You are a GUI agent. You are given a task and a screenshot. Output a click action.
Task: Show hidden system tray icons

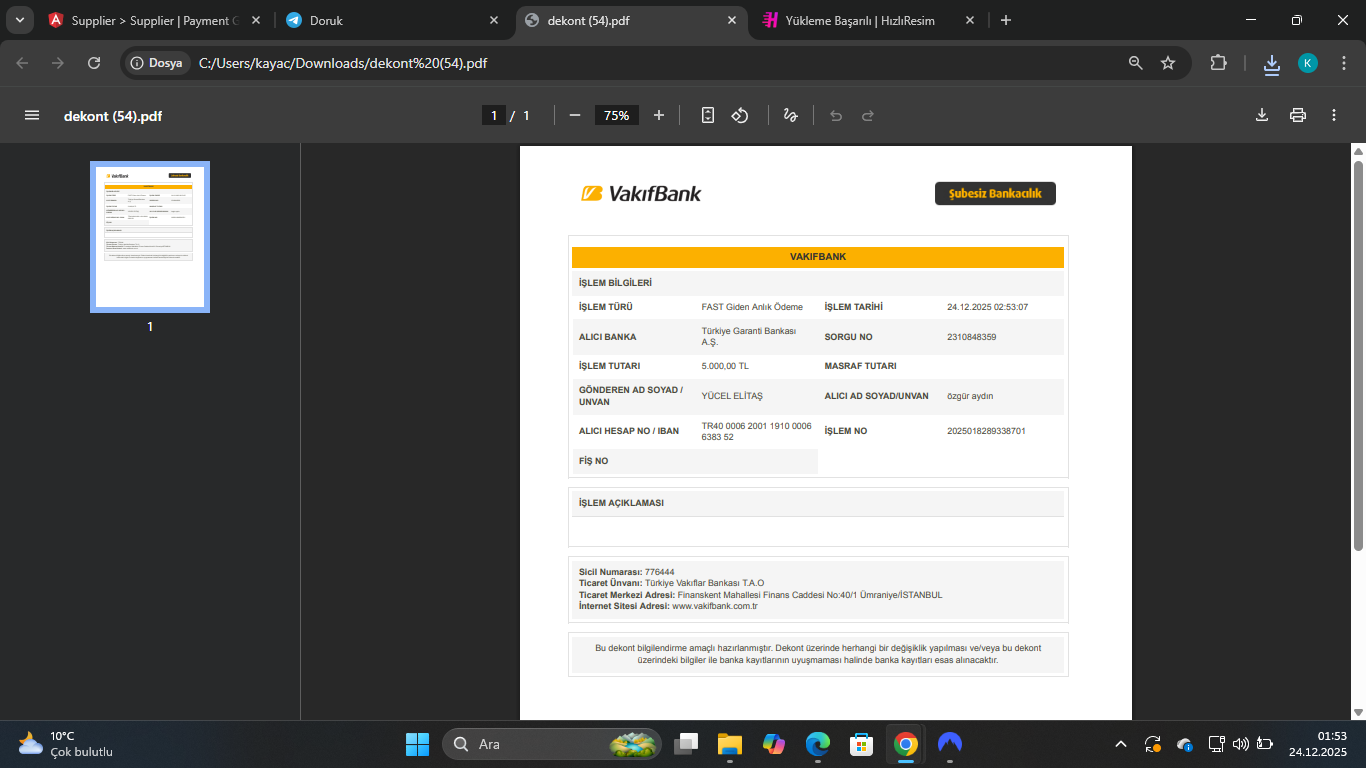tap(1121, 744)
